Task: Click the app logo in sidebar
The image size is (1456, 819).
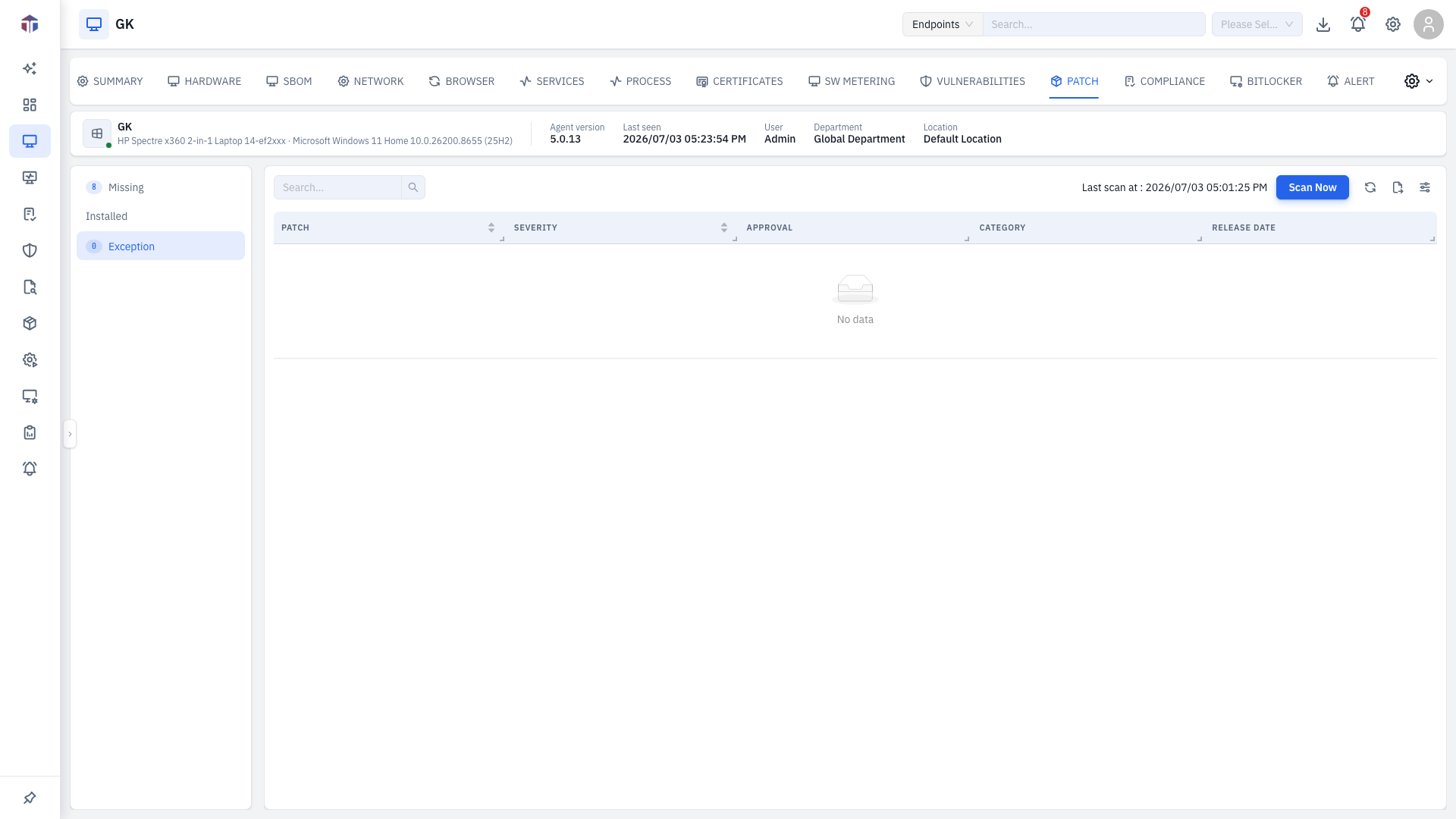Action: (x=30, y=24)
